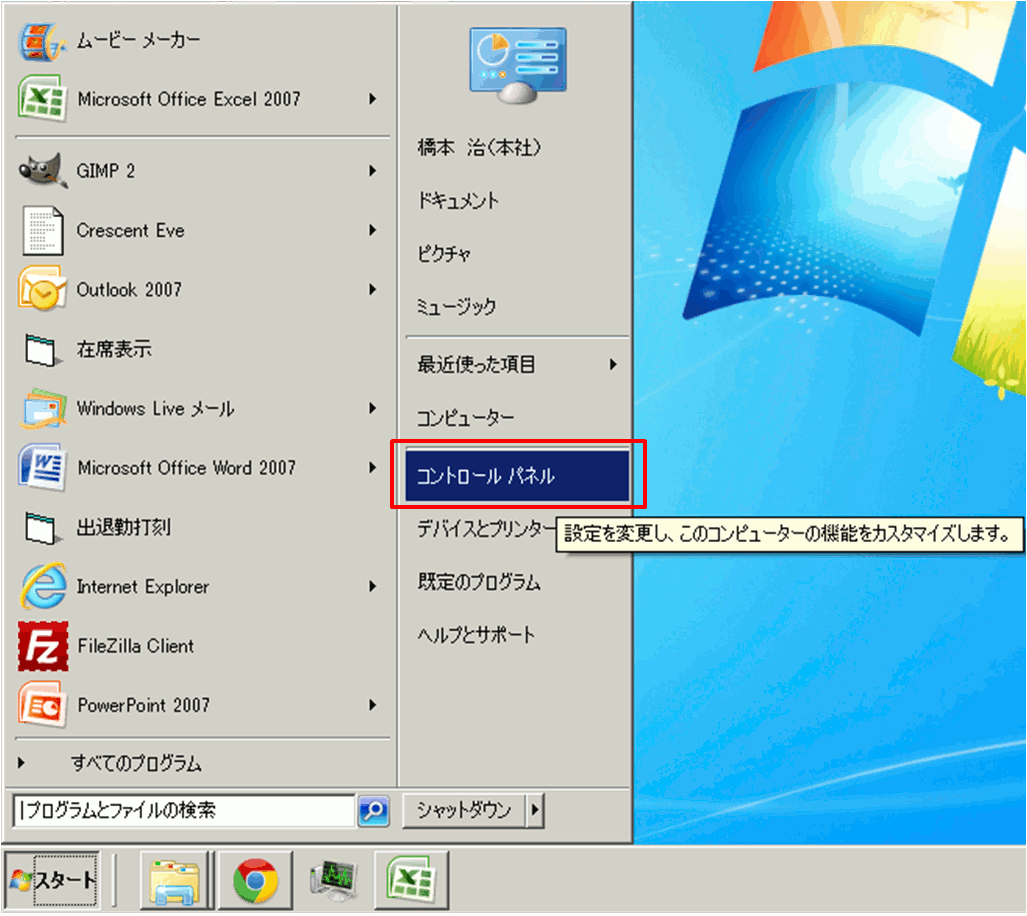Click the スタート button

pyautogui.click(x=54, y=880)
